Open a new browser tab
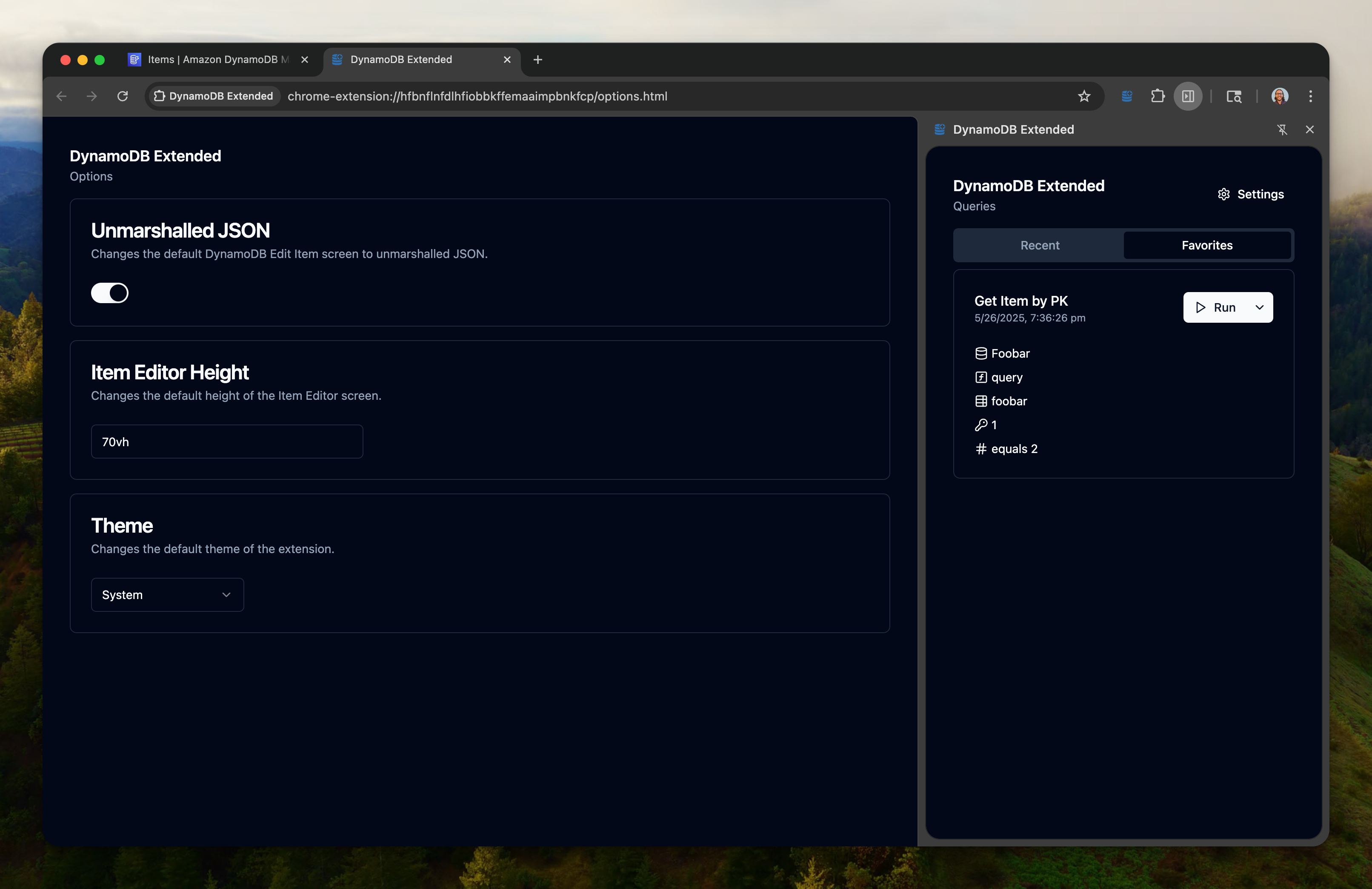 pyautogui.click(x=538, y=60)
